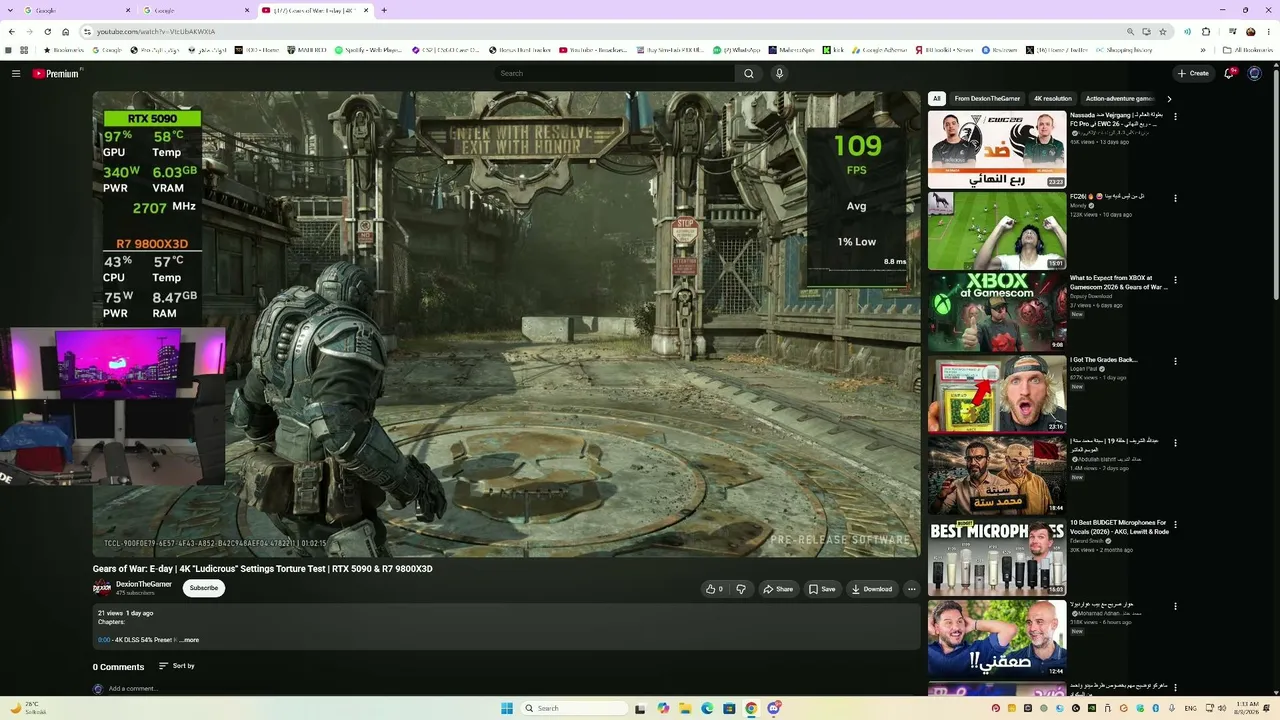Open options for I Got The Grades Back
Screen dimensions: 1280x720
1175,361
